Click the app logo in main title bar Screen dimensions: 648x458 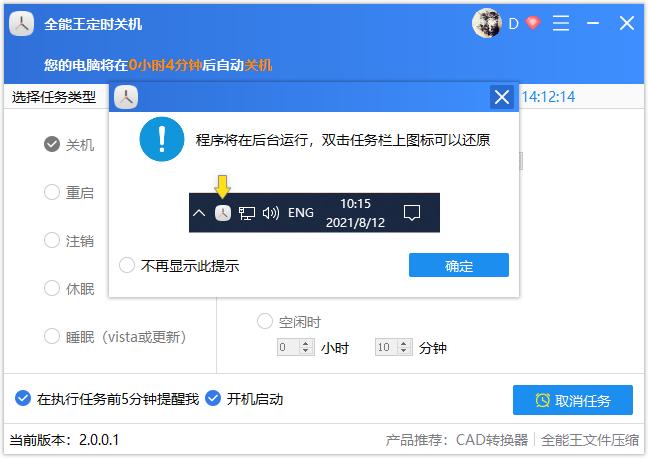[x=21, y=24]
